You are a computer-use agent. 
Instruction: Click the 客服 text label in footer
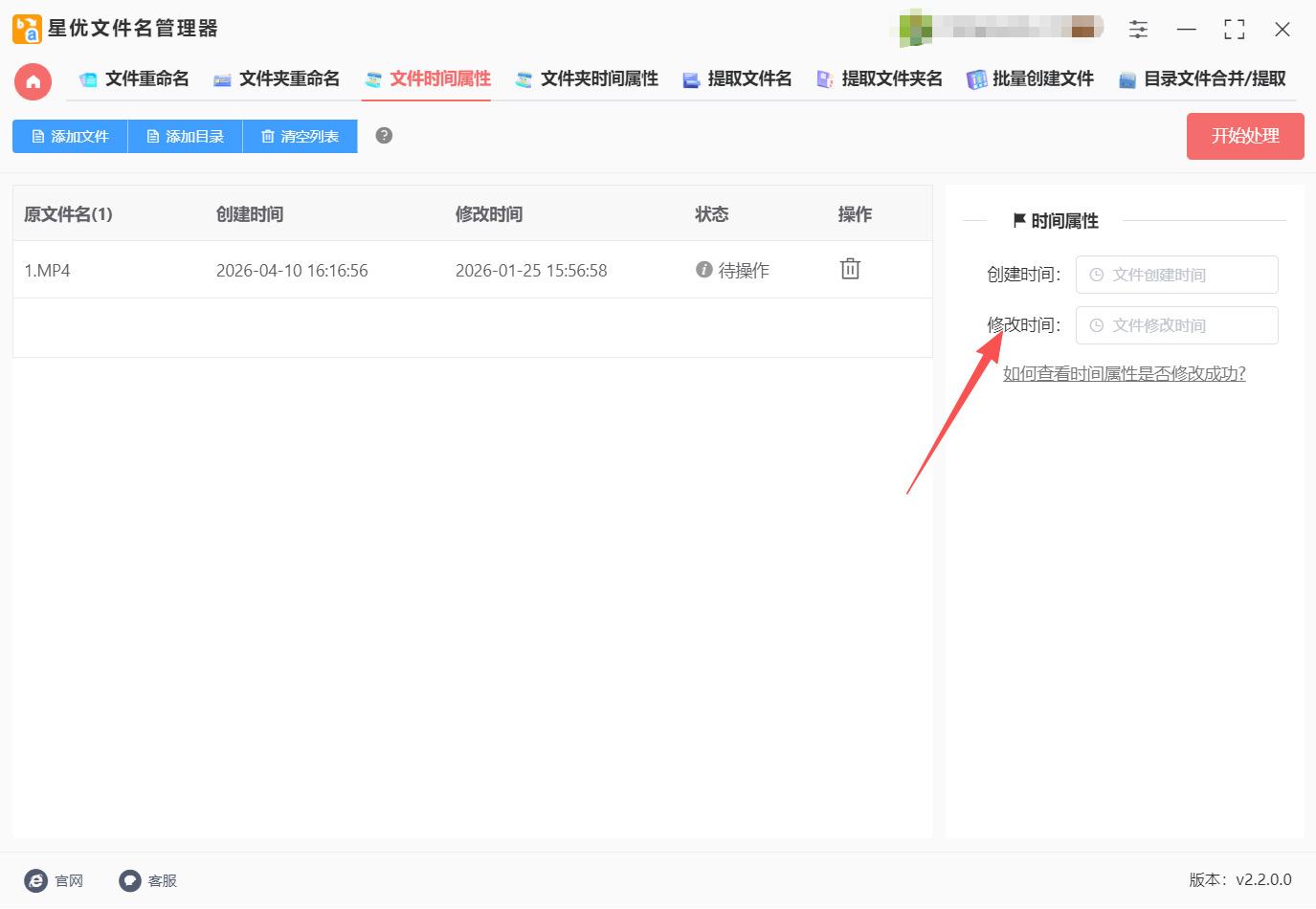pyautogui.click(x=163, y=880)
